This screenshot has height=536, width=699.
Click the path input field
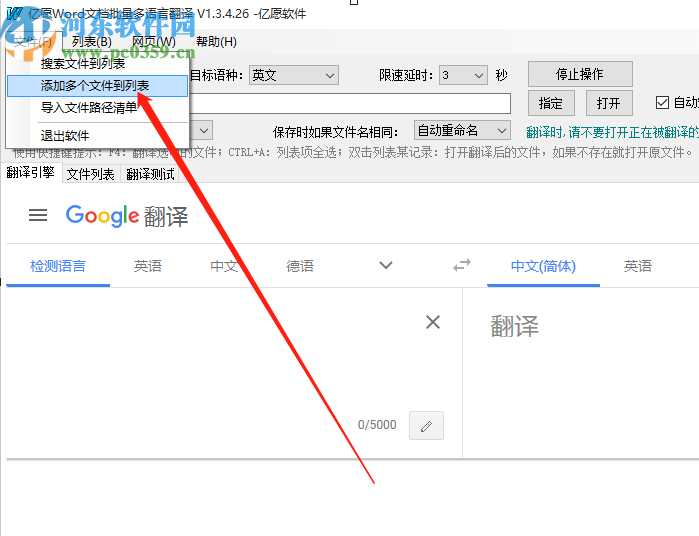[350, 103]
